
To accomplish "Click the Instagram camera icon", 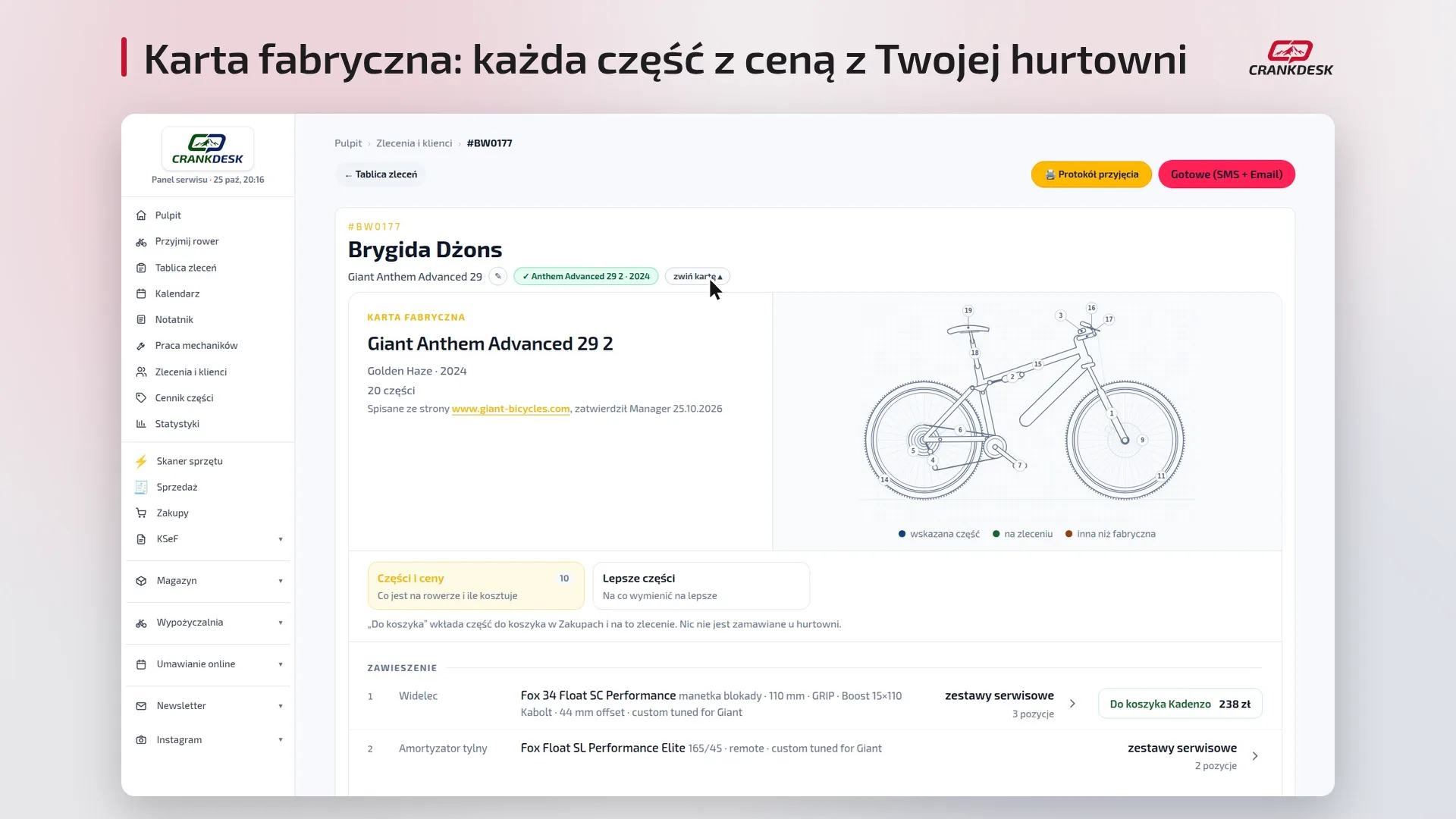I will point(141,740).
